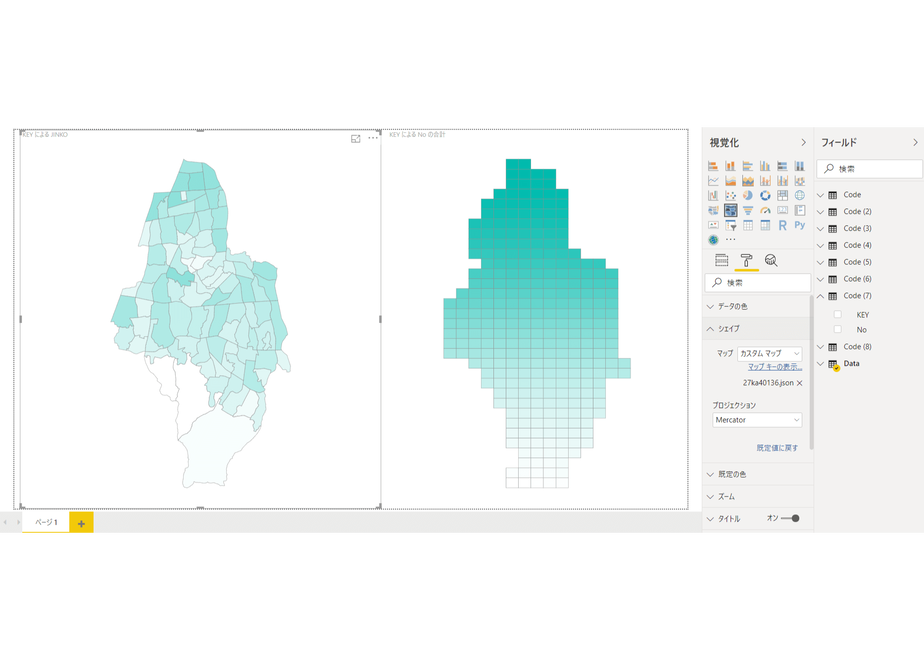Image resolution: width=924 pixels, height=660 pixels.
Task: Remove the 27ka40136.json map file
Action: pyautogui.click(x=800, y=383)
